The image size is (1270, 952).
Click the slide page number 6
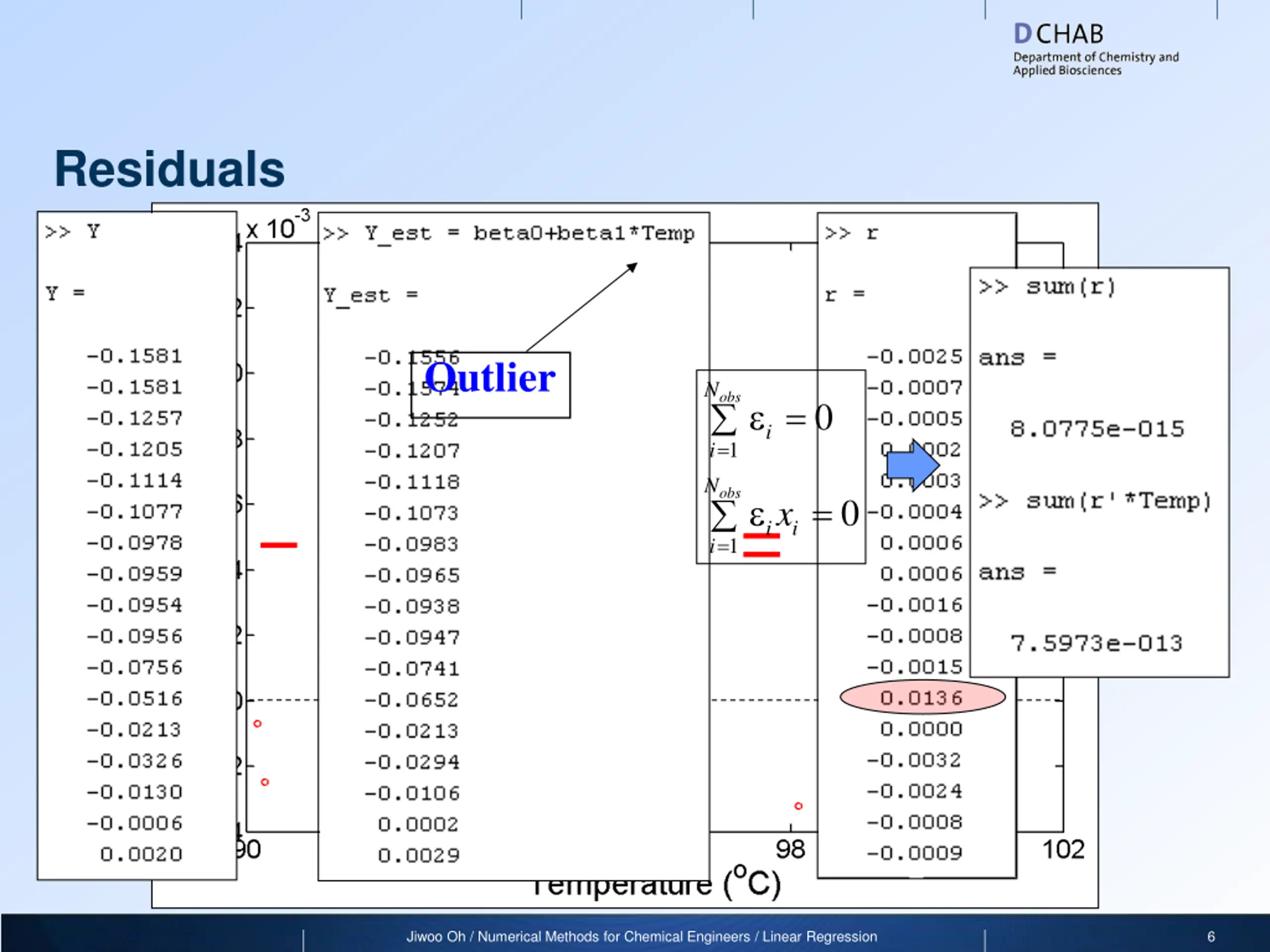1211,937
